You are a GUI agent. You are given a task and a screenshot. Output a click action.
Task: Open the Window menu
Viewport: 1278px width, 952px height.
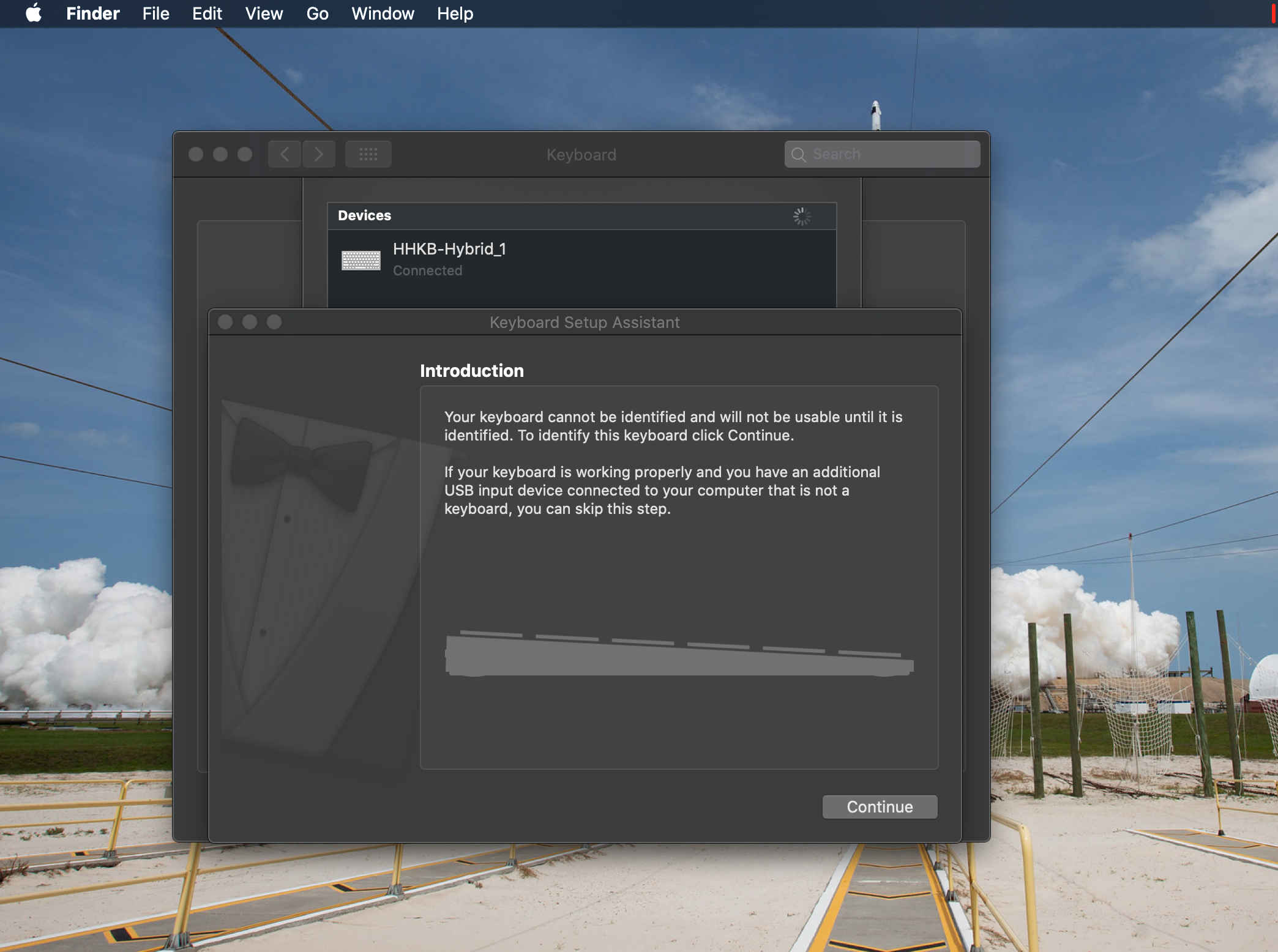point(383,13)
